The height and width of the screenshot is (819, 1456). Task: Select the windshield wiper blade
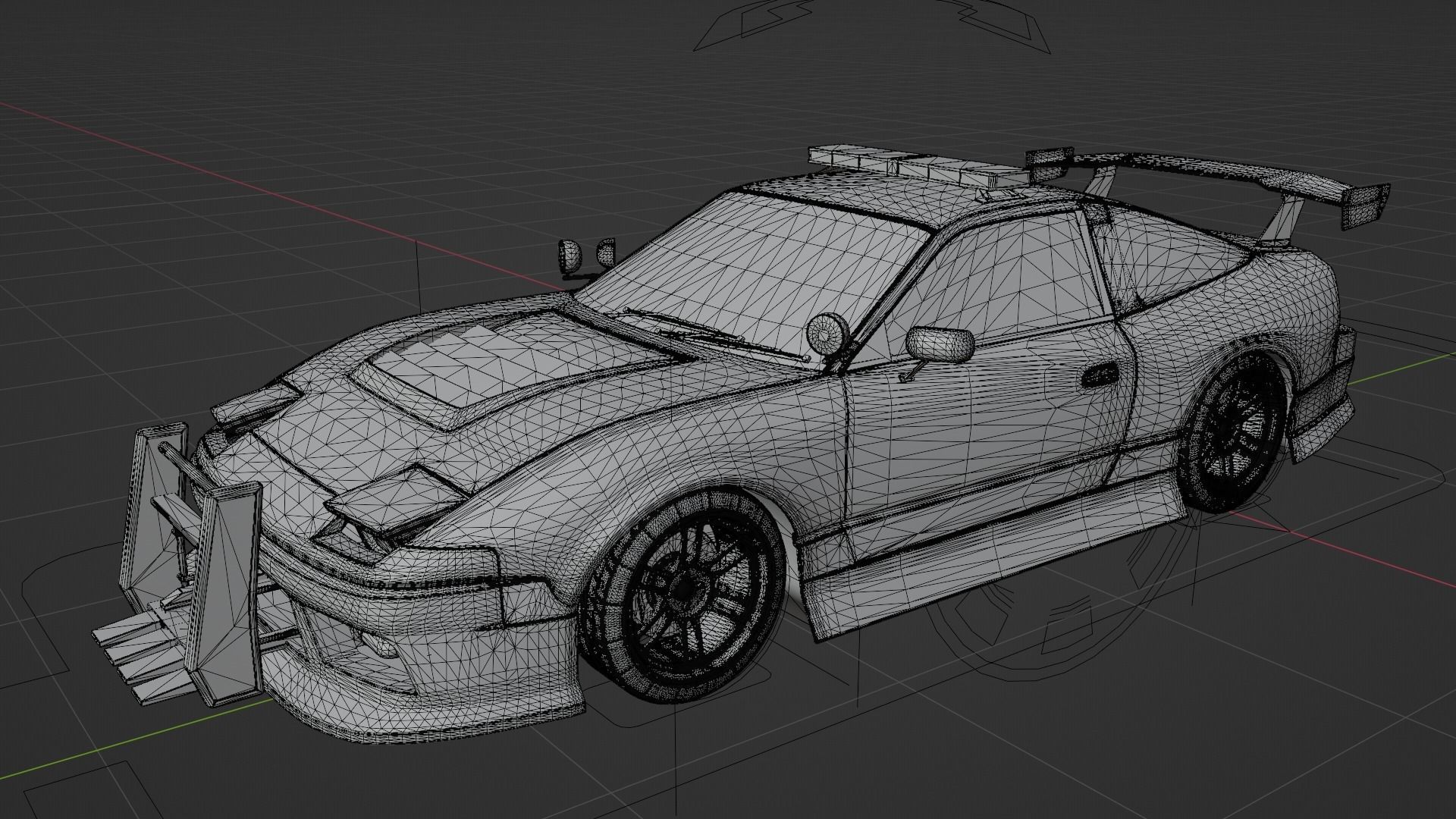pos(715,333)
